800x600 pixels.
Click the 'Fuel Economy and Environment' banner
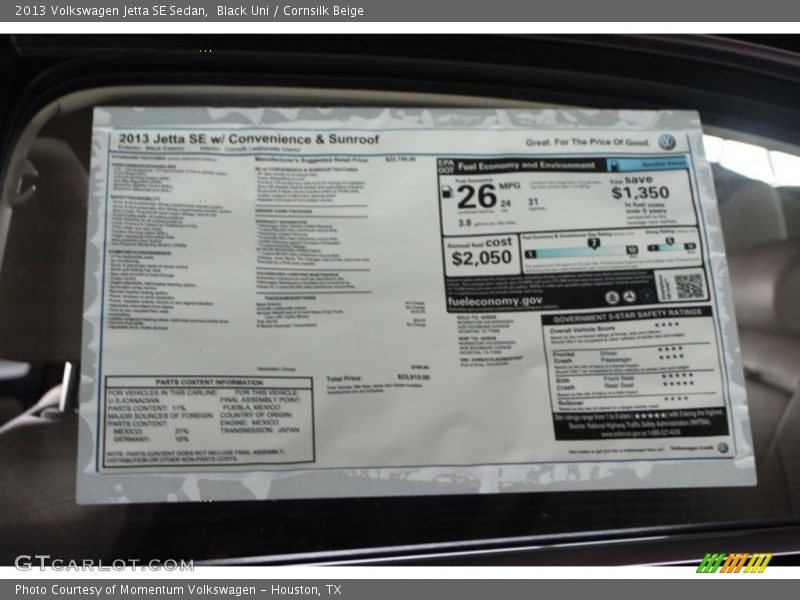(526, 165)
